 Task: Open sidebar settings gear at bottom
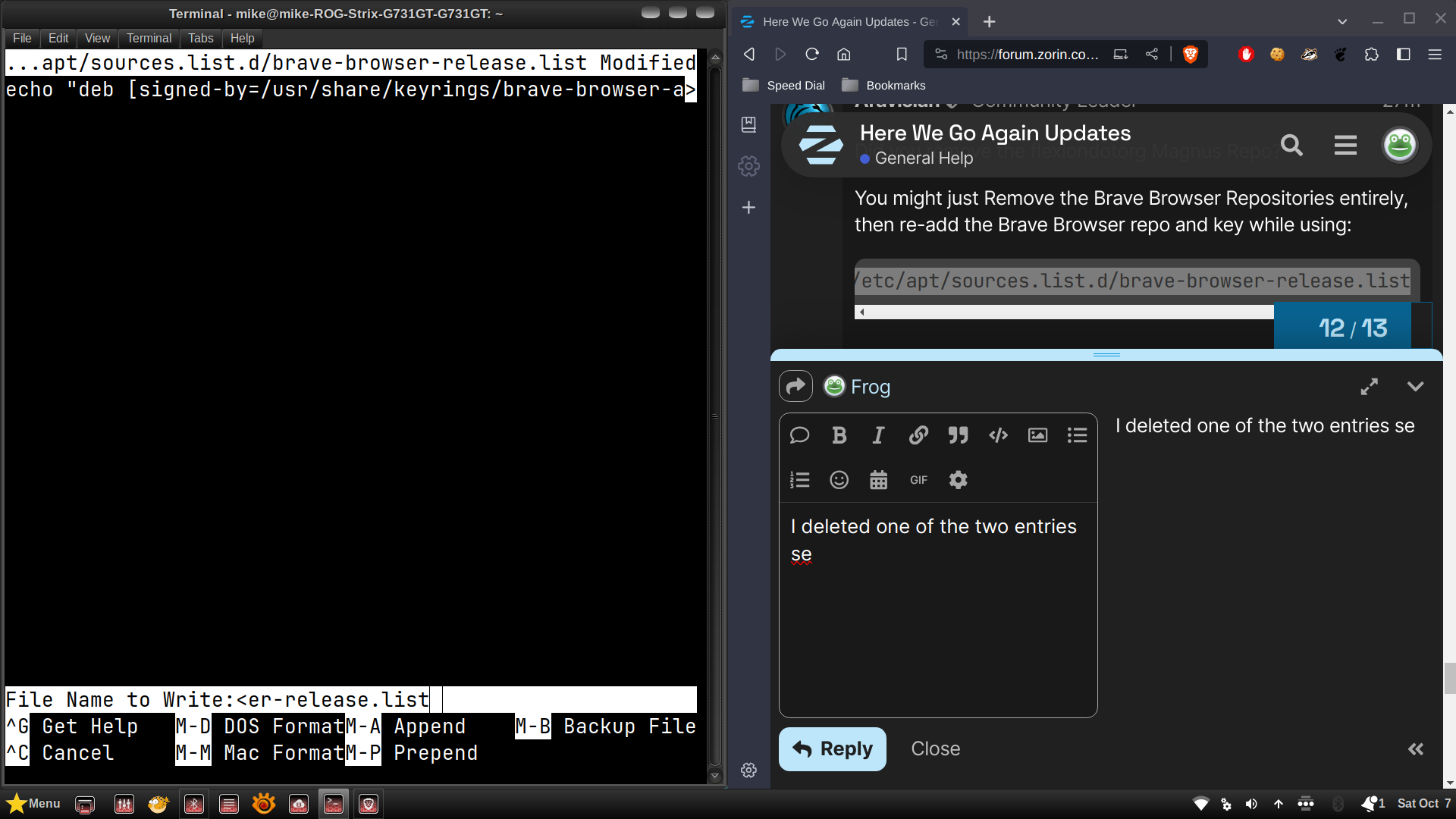[x=748, y=770]
